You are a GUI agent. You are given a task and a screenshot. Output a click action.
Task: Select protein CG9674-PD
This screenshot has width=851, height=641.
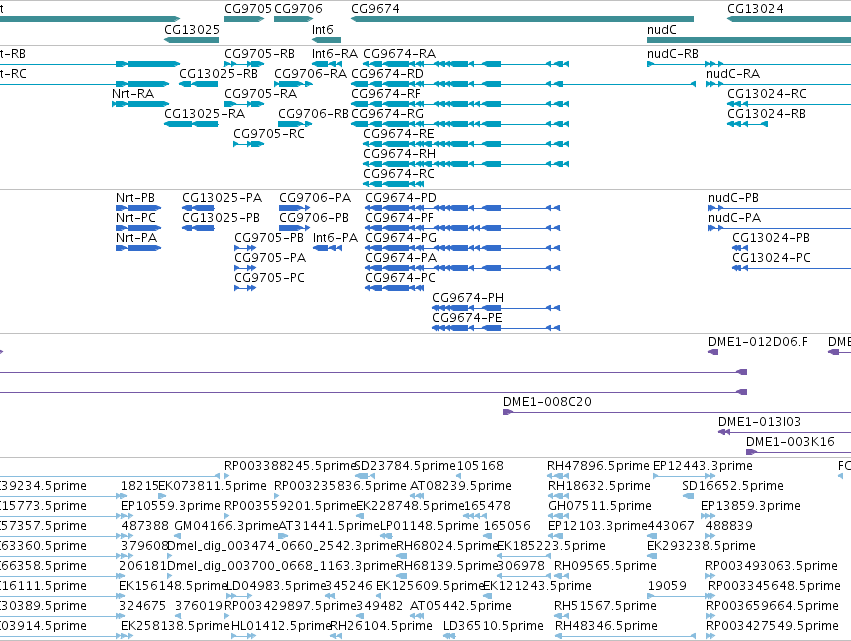pos(401,198)
